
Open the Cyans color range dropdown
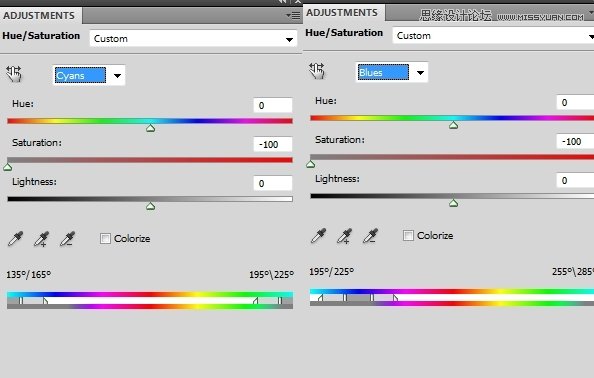(89, 75)
